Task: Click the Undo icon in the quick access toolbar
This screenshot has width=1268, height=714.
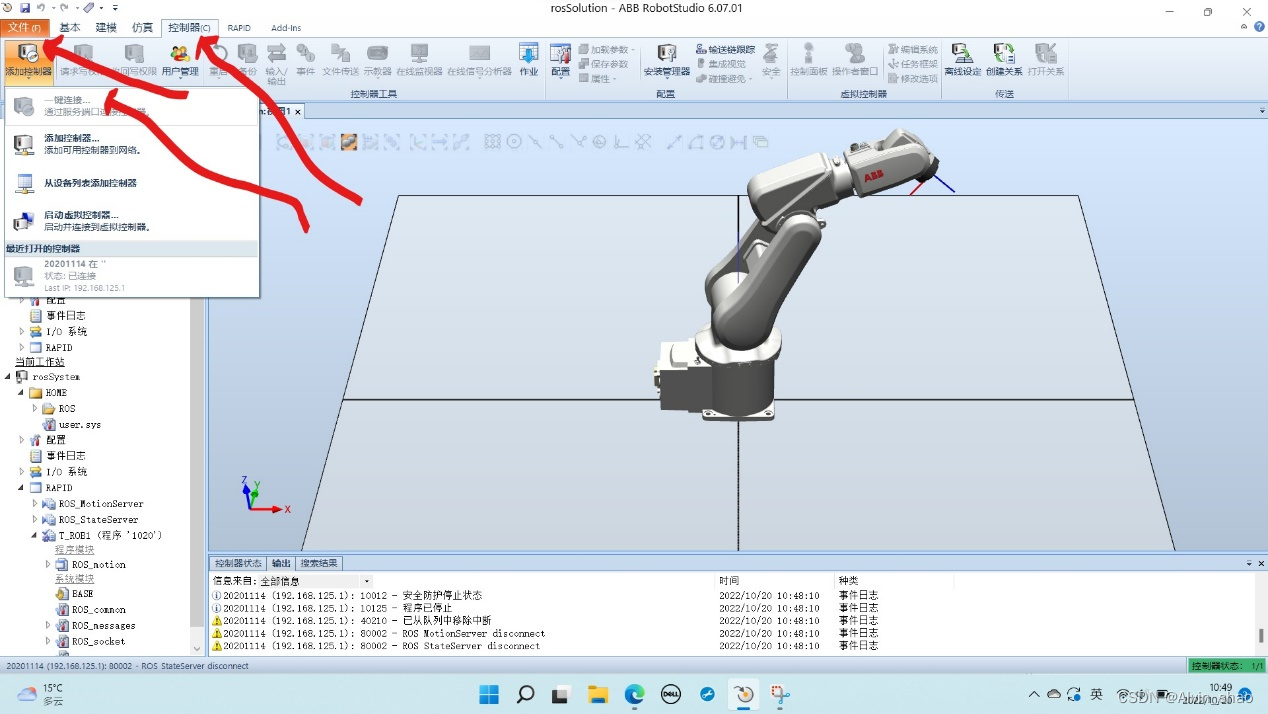Action: (x=40, y=7)
